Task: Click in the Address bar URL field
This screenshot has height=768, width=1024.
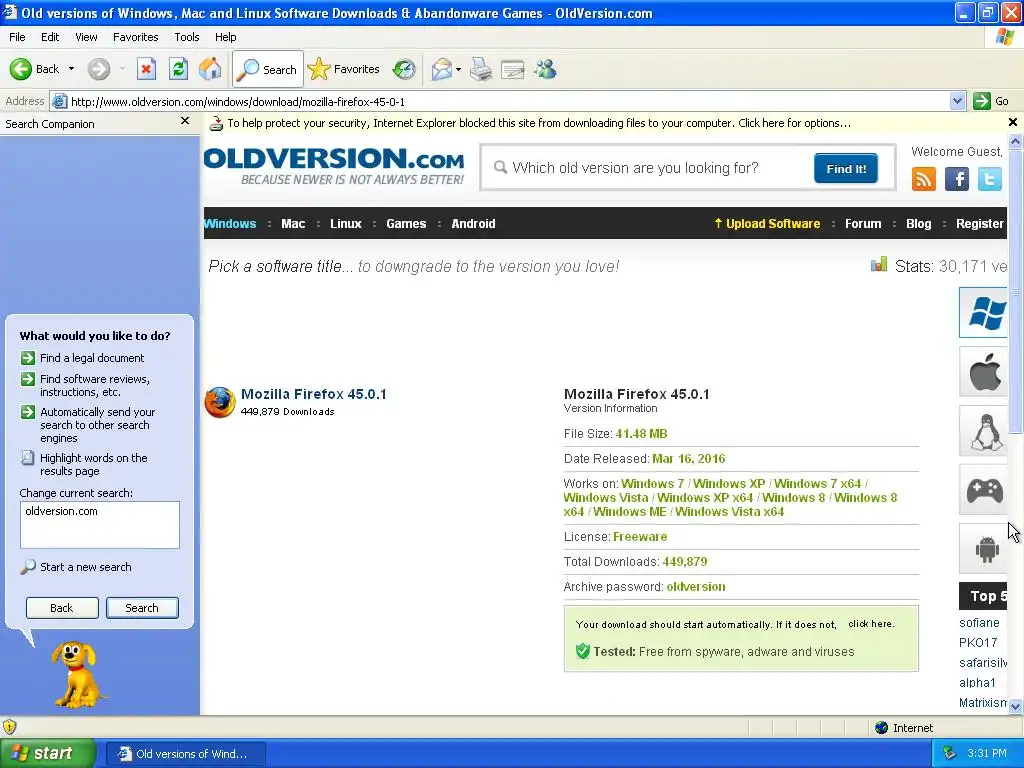Action: [x=500, y=101]
